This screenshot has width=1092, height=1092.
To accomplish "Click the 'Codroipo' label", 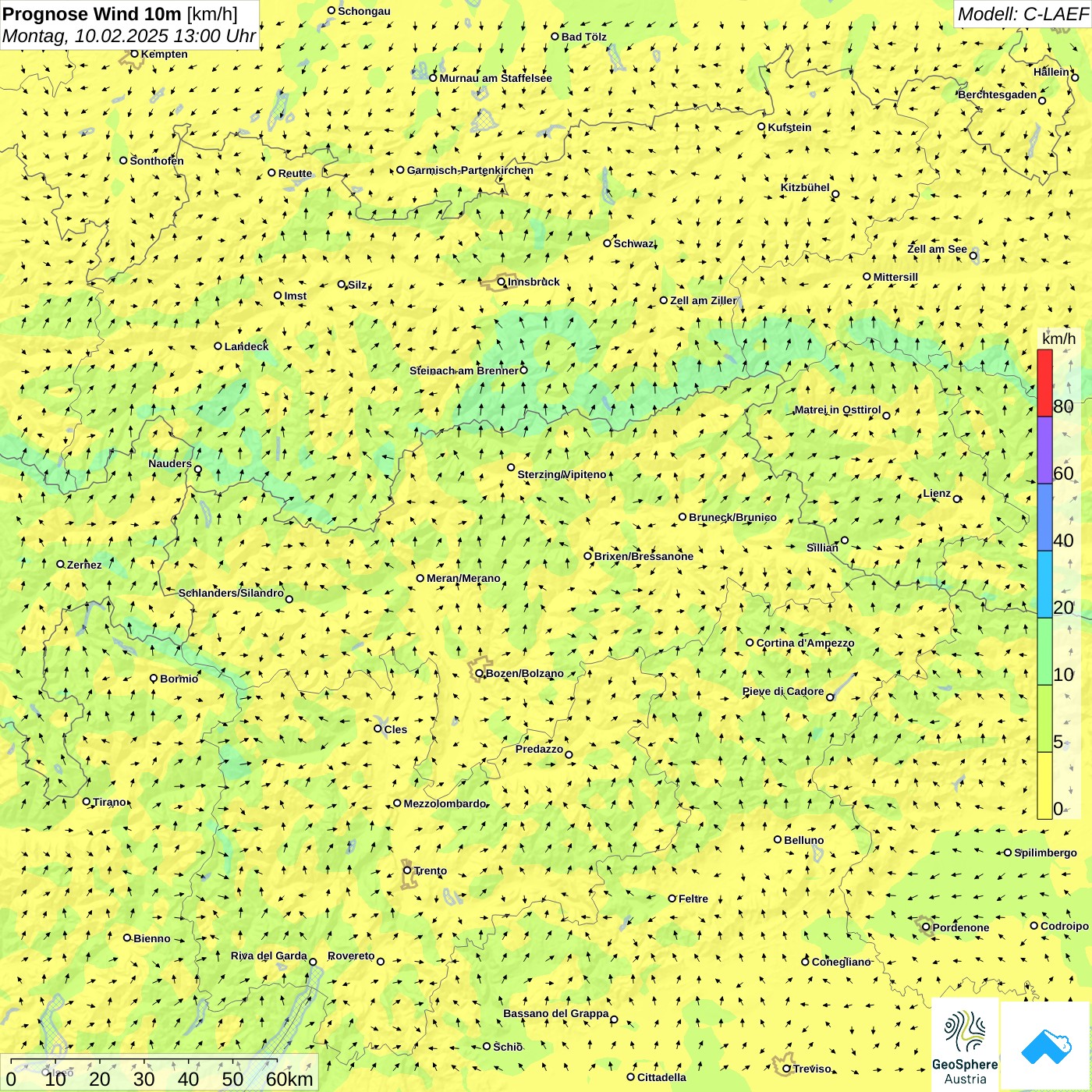I will [x=1065, y=926].
